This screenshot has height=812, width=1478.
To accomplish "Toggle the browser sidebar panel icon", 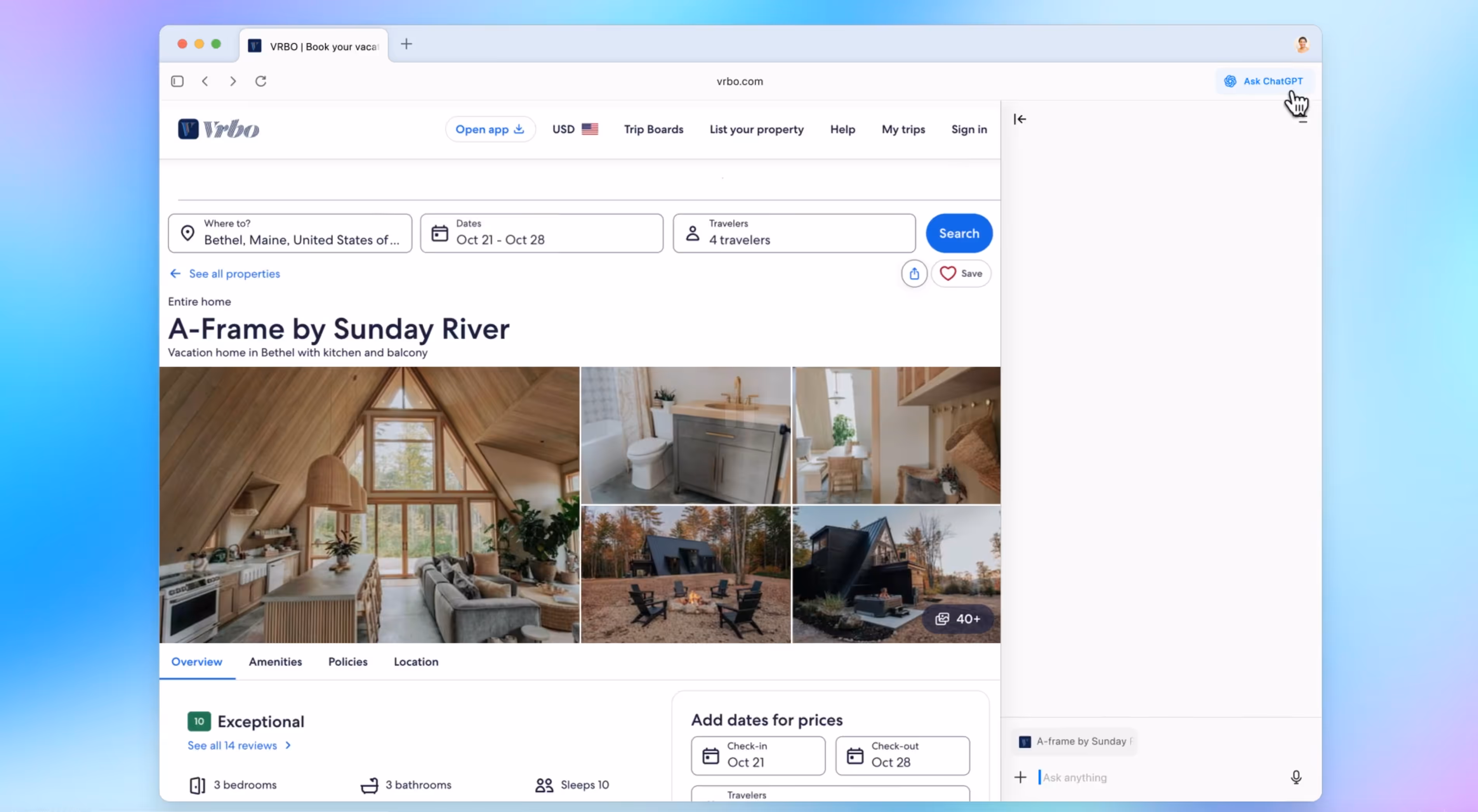I will click(177, 82).
